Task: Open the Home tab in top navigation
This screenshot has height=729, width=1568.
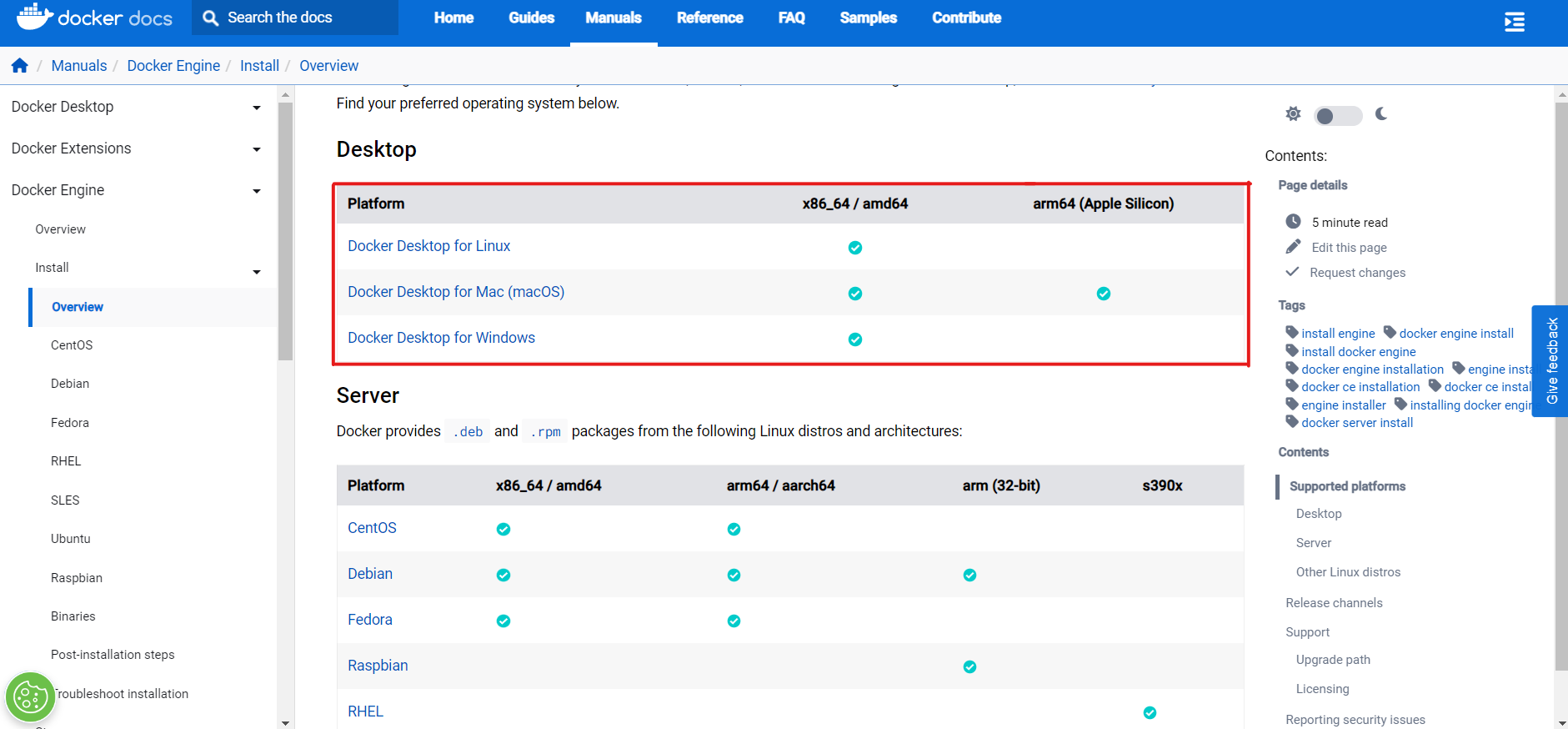Action: [453, 18]
